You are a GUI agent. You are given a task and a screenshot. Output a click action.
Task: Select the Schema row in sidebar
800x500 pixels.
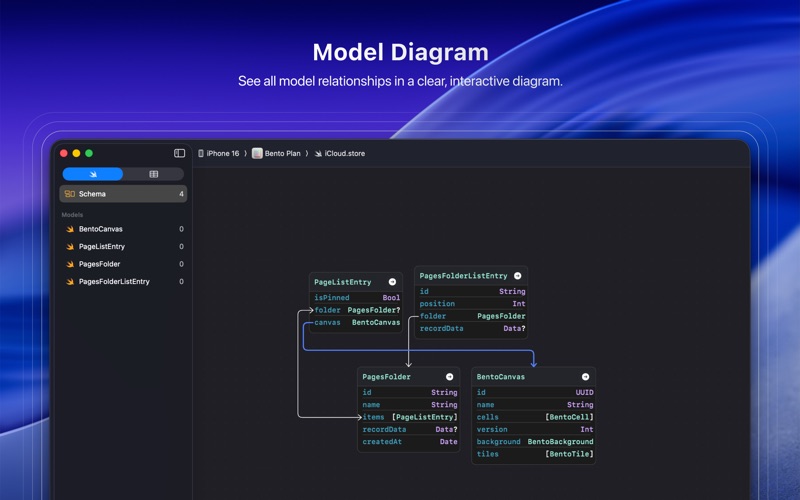(123, 194)
